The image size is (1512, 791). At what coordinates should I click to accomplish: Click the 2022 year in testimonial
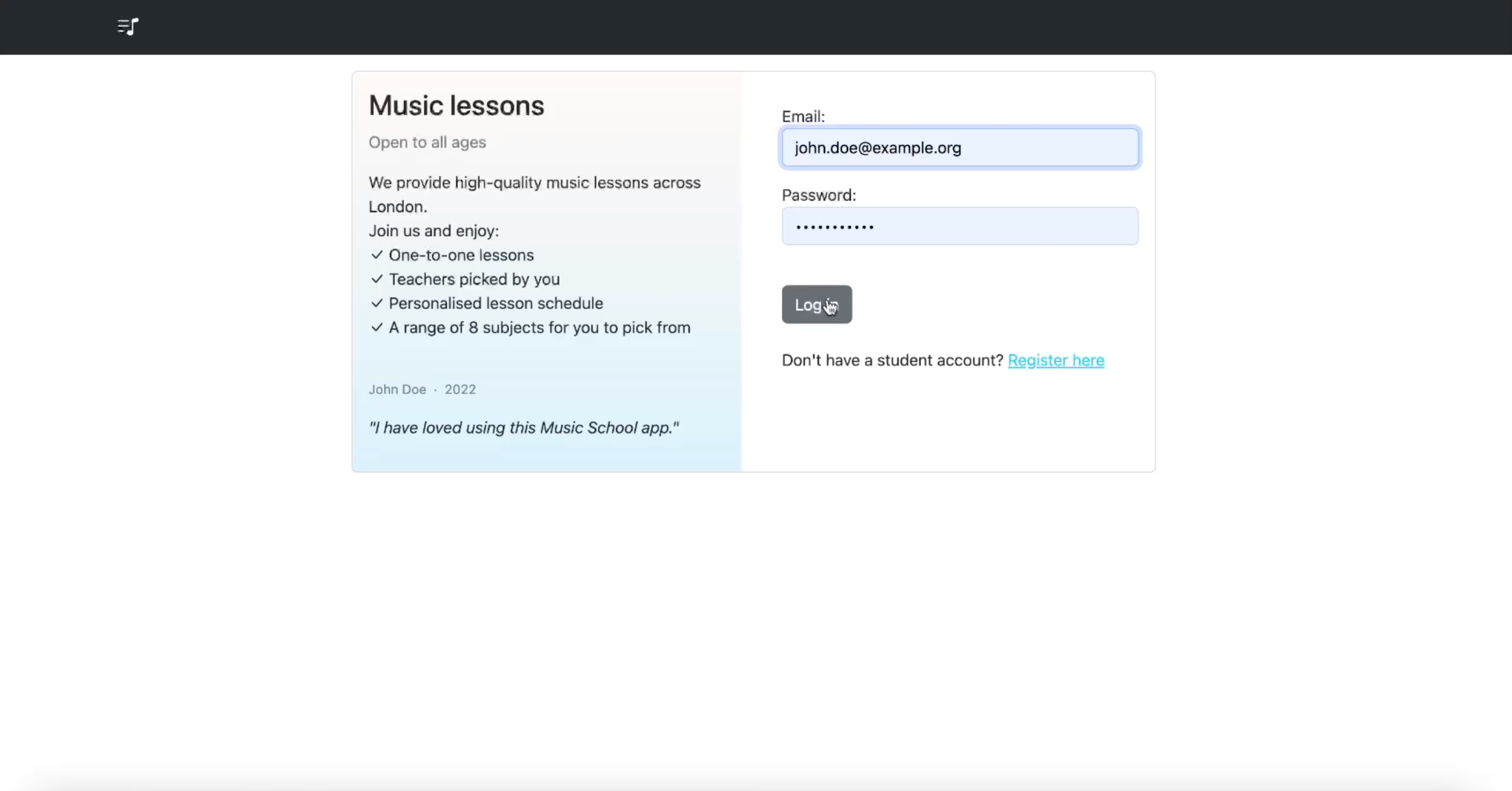tap(460, 390)
